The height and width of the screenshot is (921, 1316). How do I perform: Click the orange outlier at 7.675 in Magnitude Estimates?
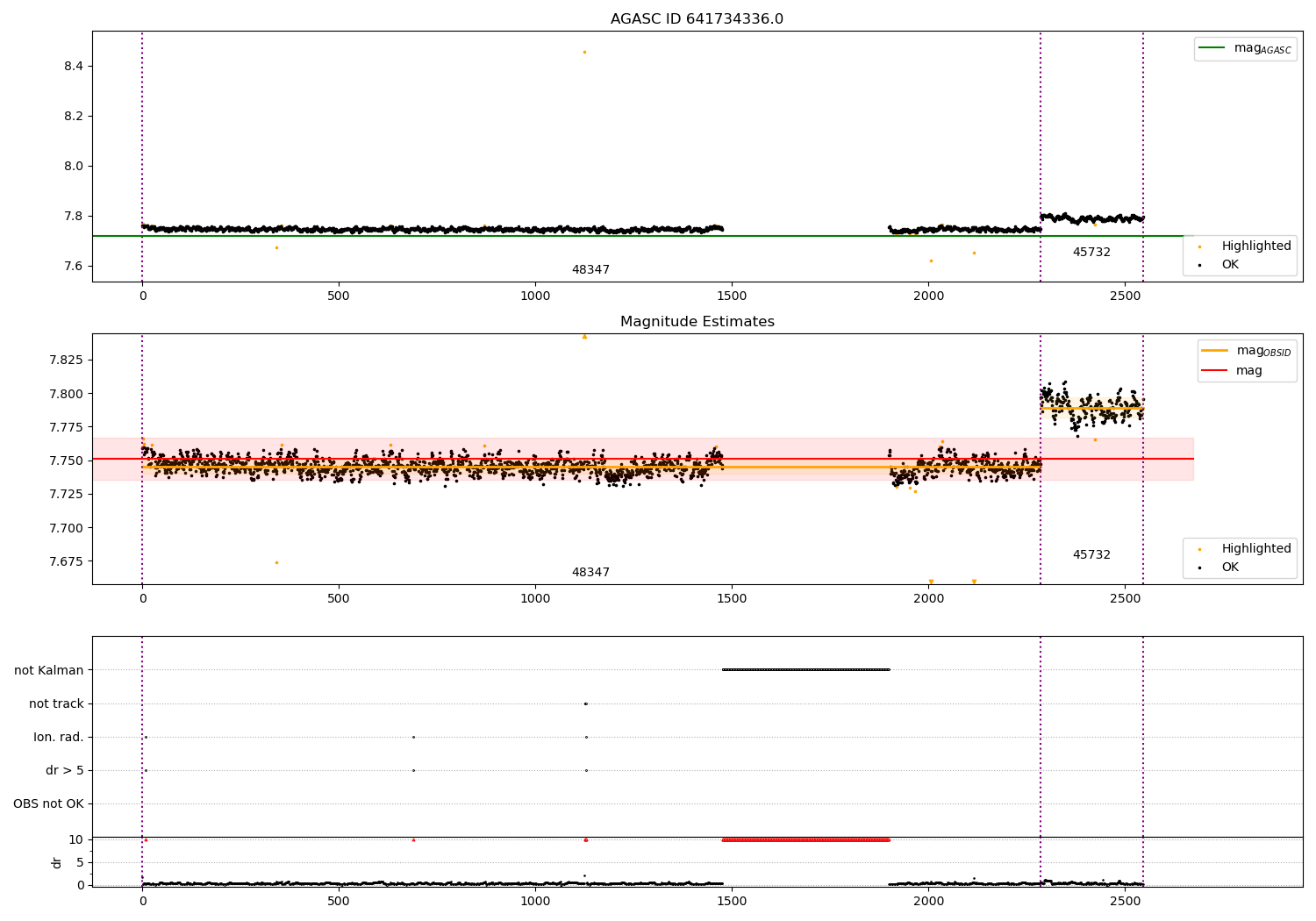tap(276, 562)
